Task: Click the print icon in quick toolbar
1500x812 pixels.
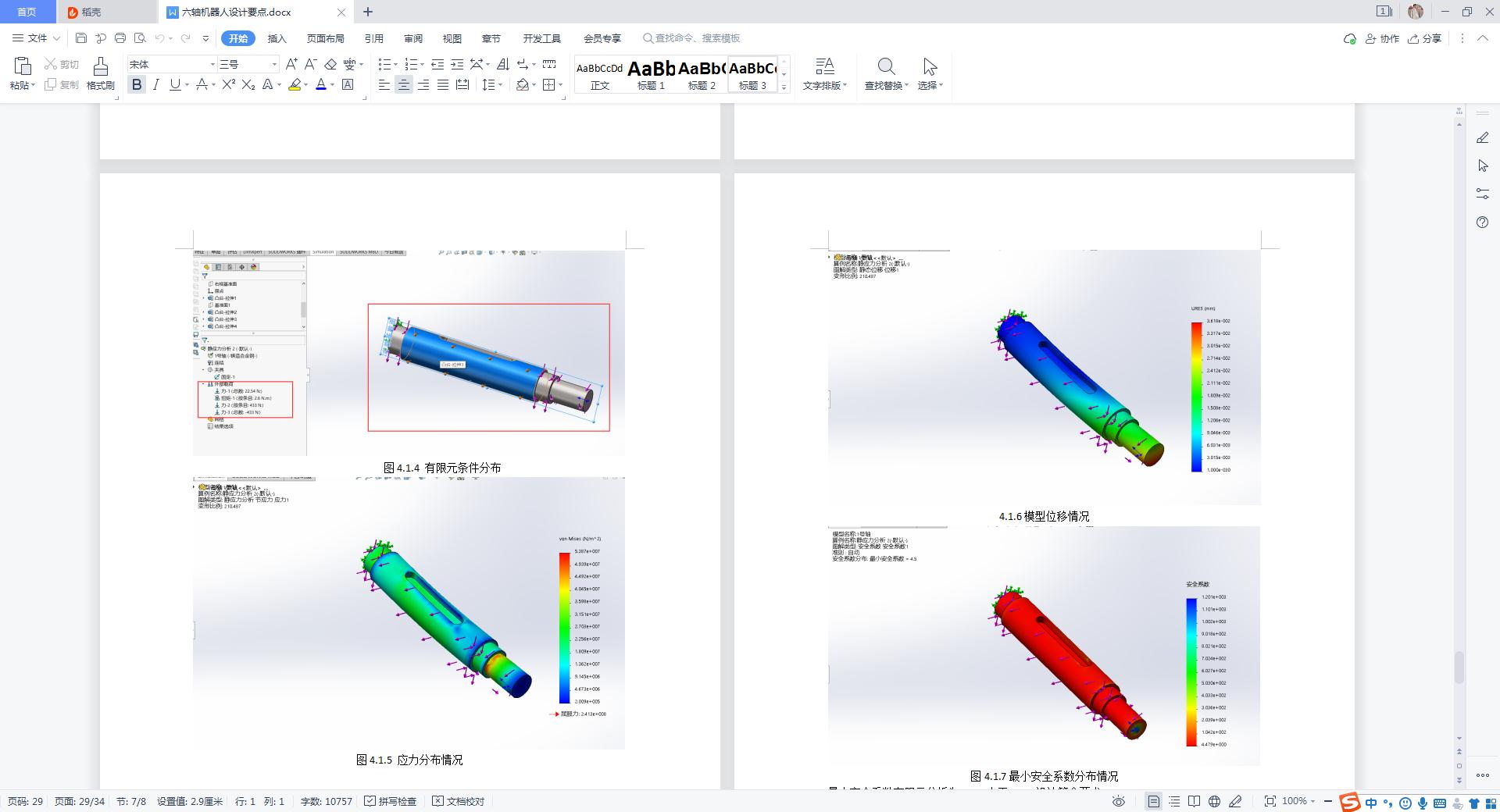Action: tap(120, 37)
